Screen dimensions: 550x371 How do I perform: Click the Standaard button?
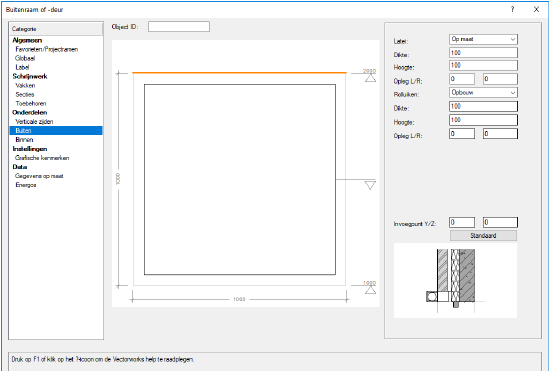[483, 236]
